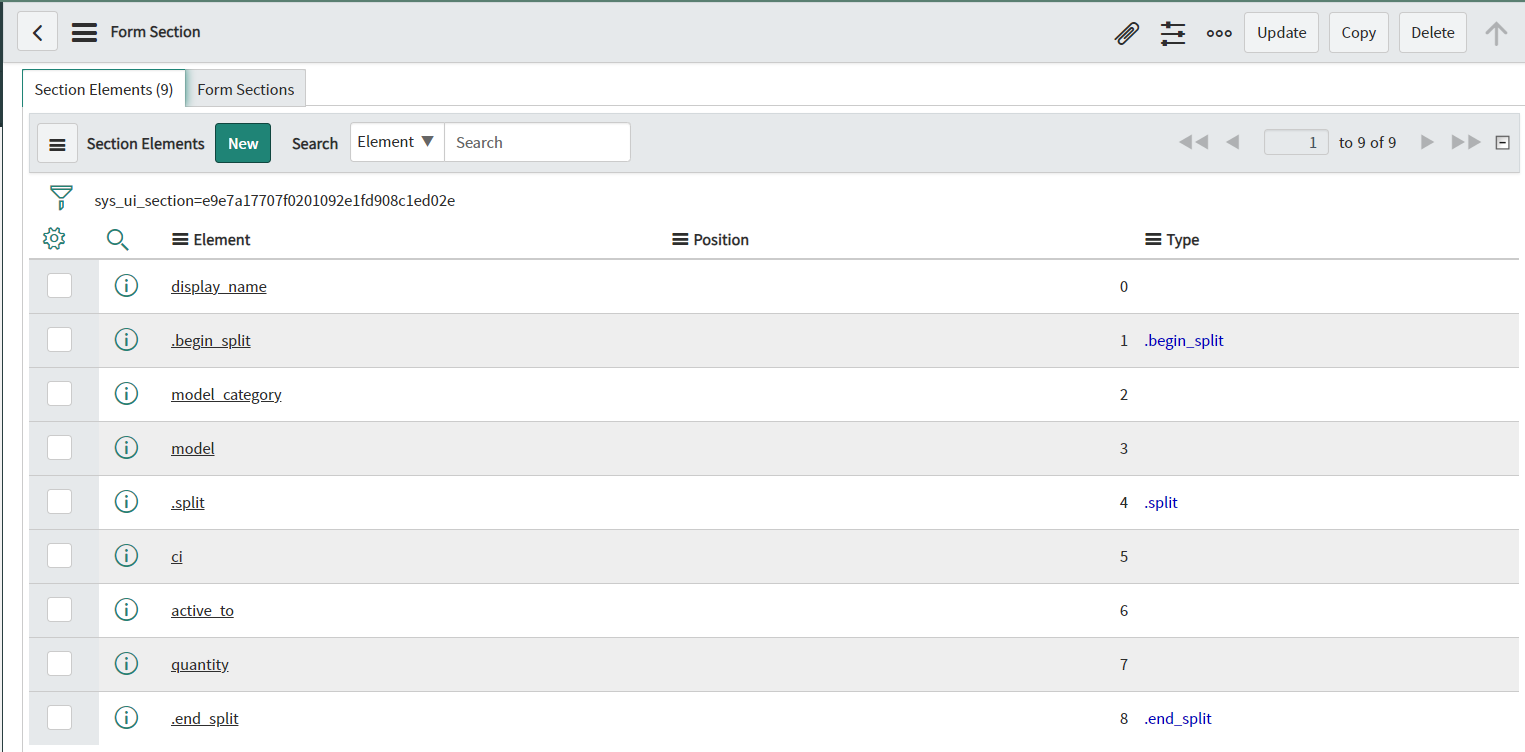Viewport: 1525px width, 752px height.
Task: Open the more options ellipsis icon
Action: tap(1219, 33)
